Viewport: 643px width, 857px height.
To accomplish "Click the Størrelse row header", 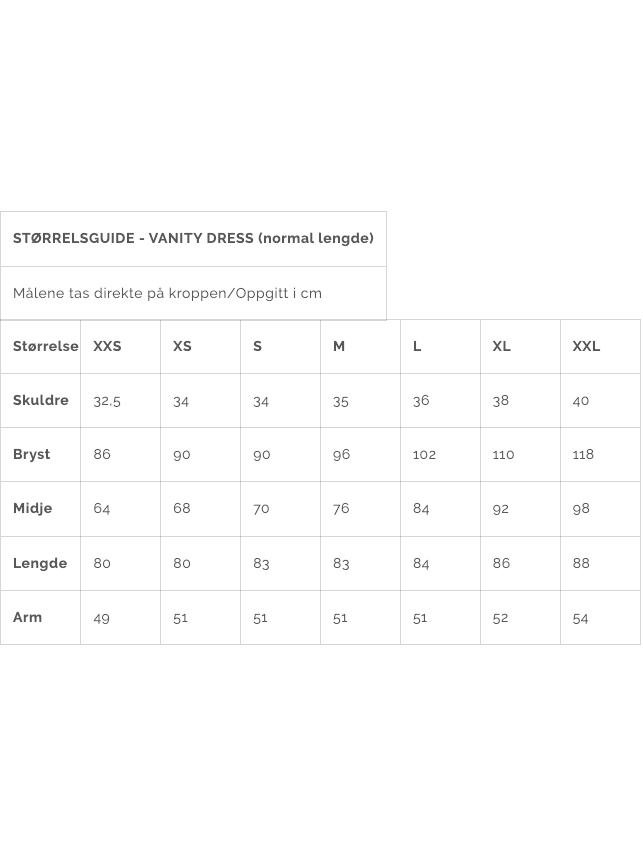I will [x=45, y=346].
